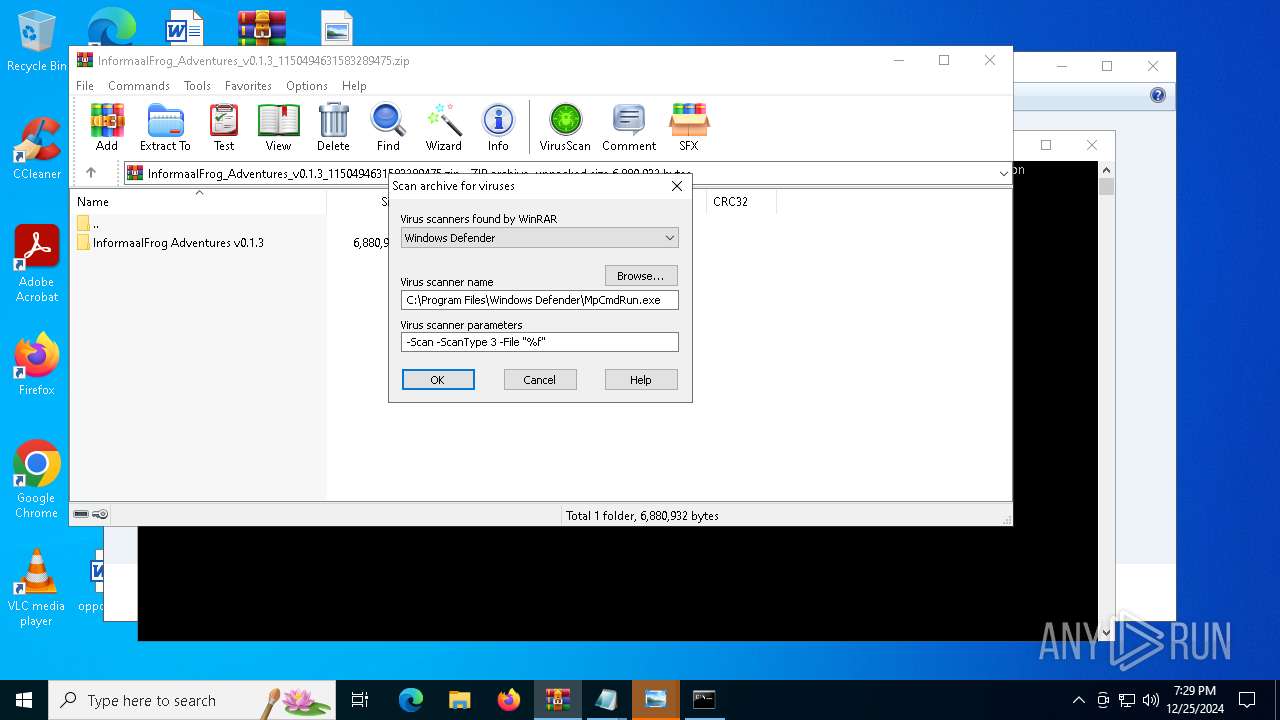Click the Extract To toolbar icon
This screenshot has height=720, width=1280.
click(165, 127)
